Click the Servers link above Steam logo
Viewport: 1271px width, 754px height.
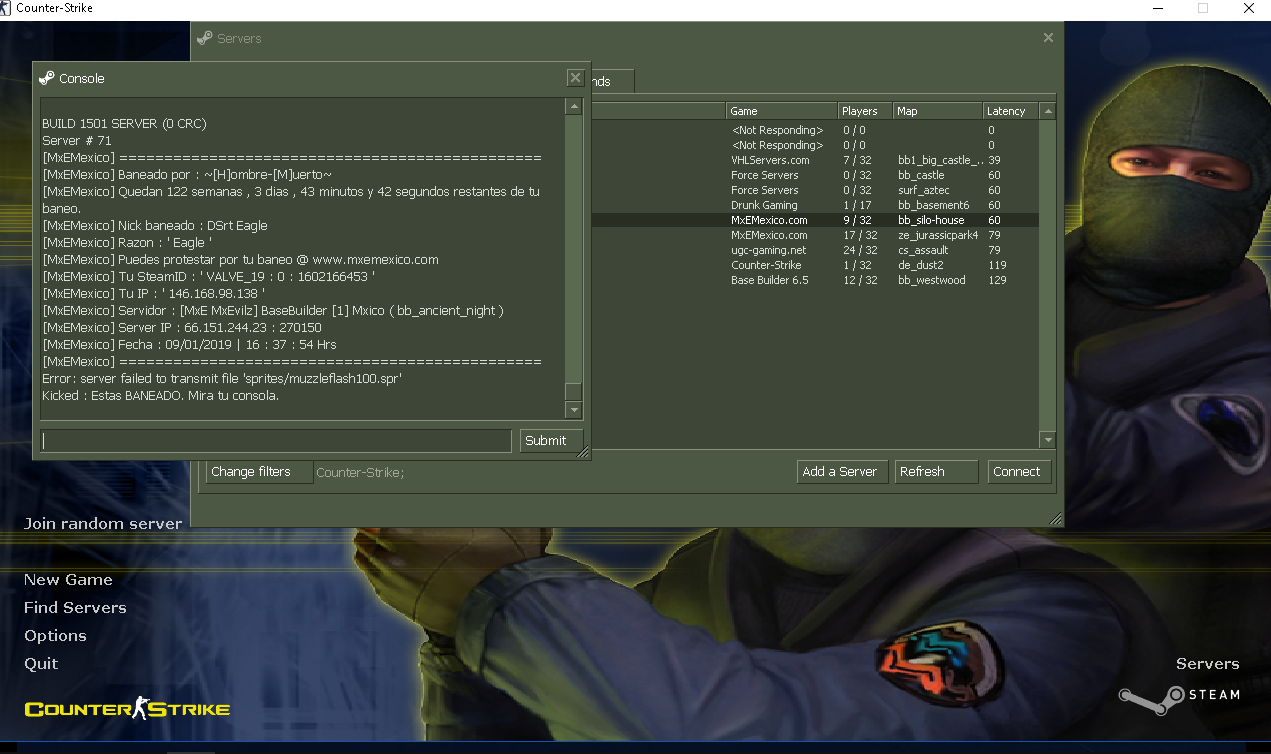(x=1207, y=664)
